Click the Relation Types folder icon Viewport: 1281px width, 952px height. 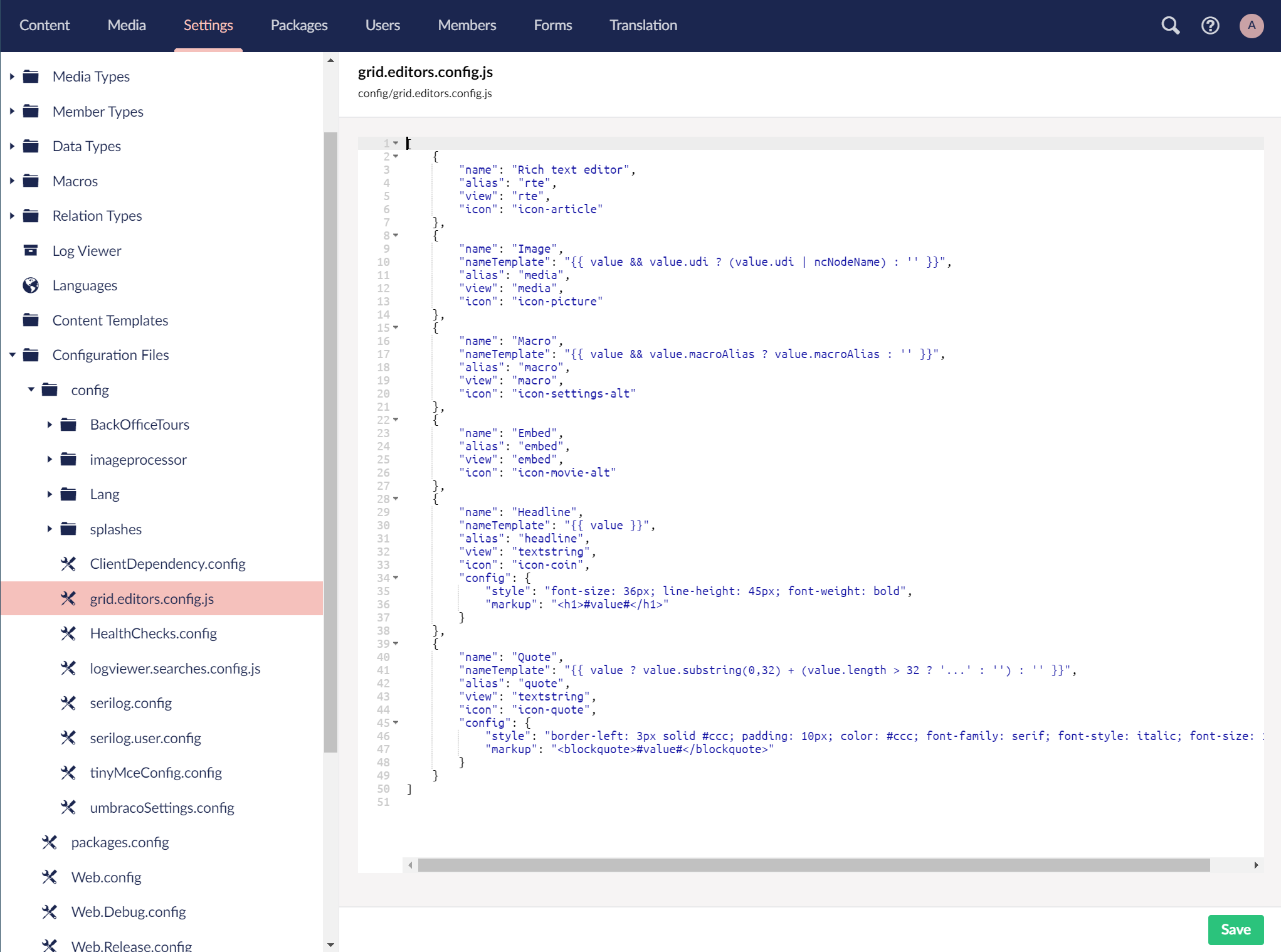pyautogui.click(x=31, y=216)
